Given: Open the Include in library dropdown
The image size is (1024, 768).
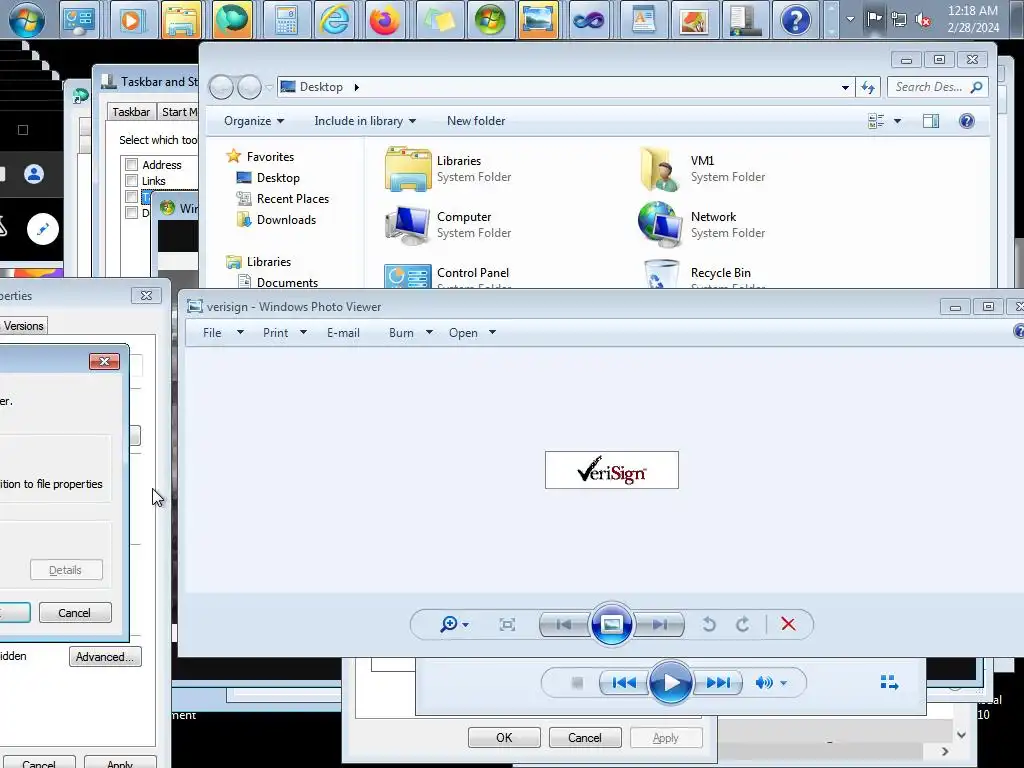Looking at the screenshot, I should point(365,121).
